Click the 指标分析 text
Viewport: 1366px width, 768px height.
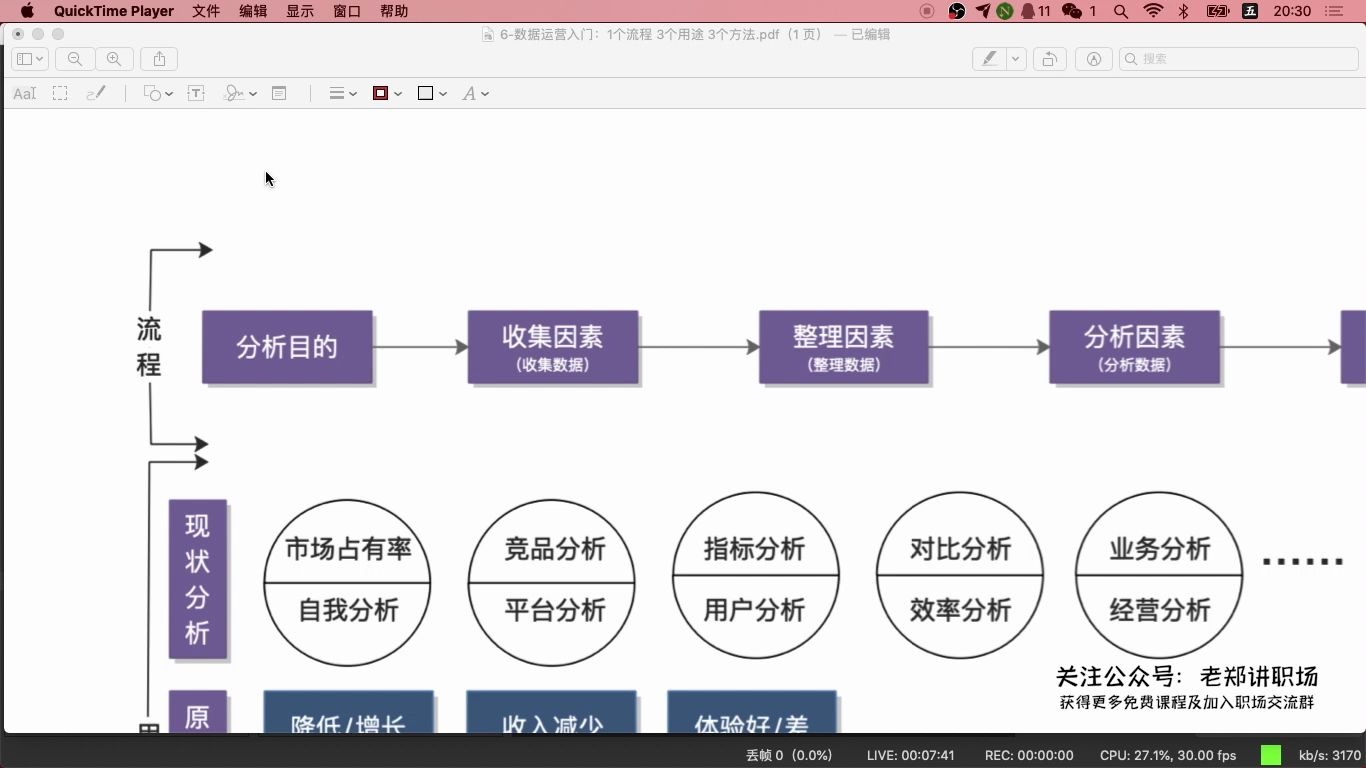pos(754,549)
